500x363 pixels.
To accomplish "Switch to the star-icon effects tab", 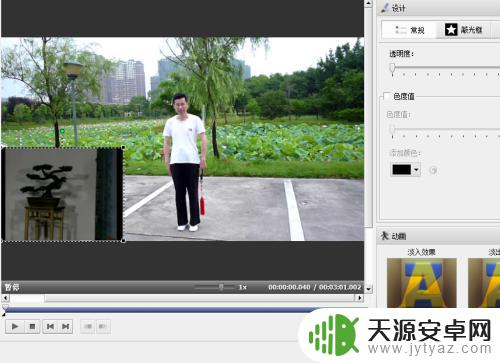I will 465,30.
